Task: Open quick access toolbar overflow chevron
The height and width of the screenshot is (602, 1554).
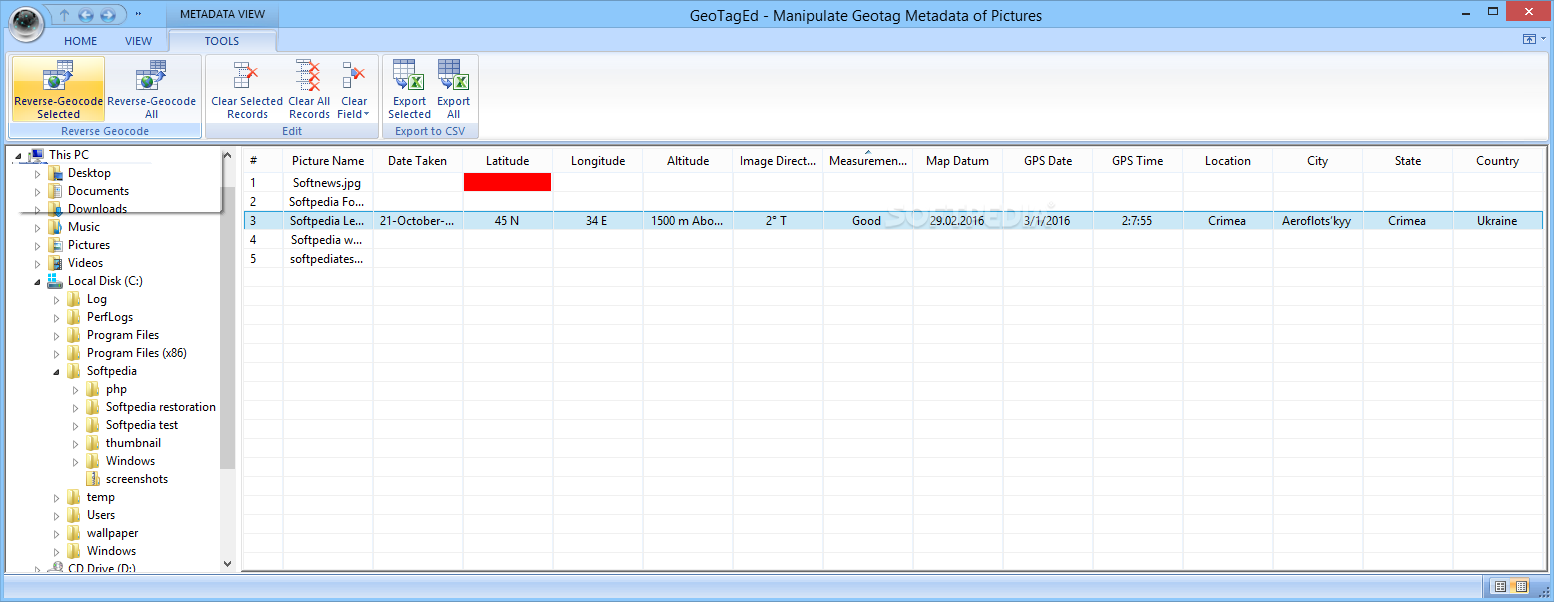Action: [x=138, y=15]
